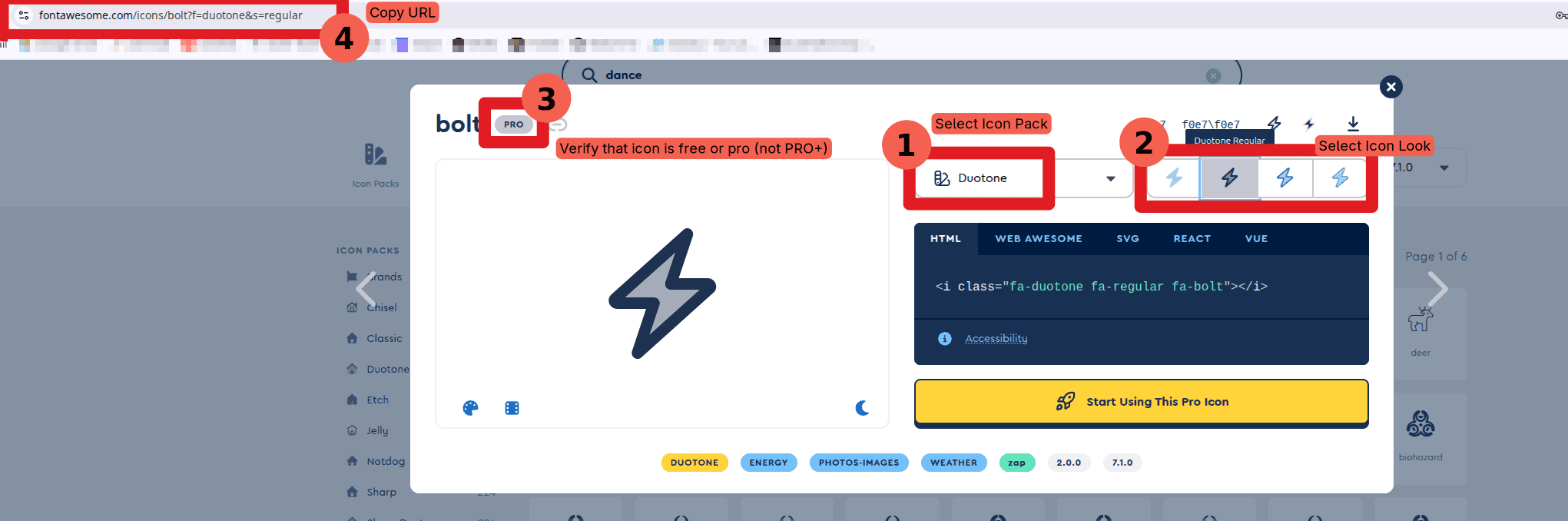This screenshot has width=1568, height=521.
Task: Clear the search field with the x icon
Action: click(x=1213, y=75)
